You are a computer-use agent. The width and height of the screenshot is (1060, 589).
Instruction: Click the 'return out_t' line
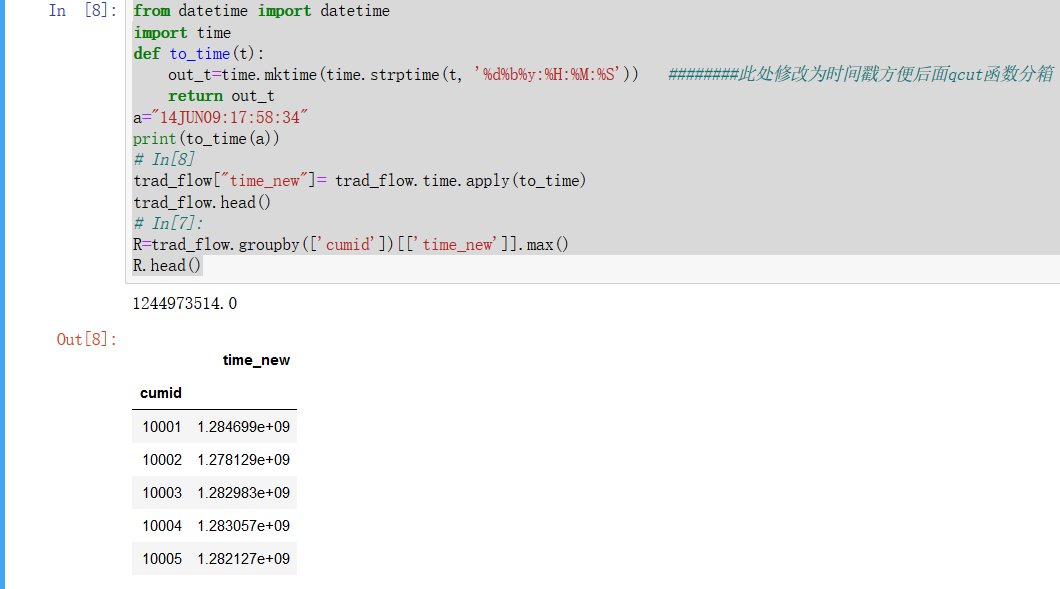(x=221, y=96)
